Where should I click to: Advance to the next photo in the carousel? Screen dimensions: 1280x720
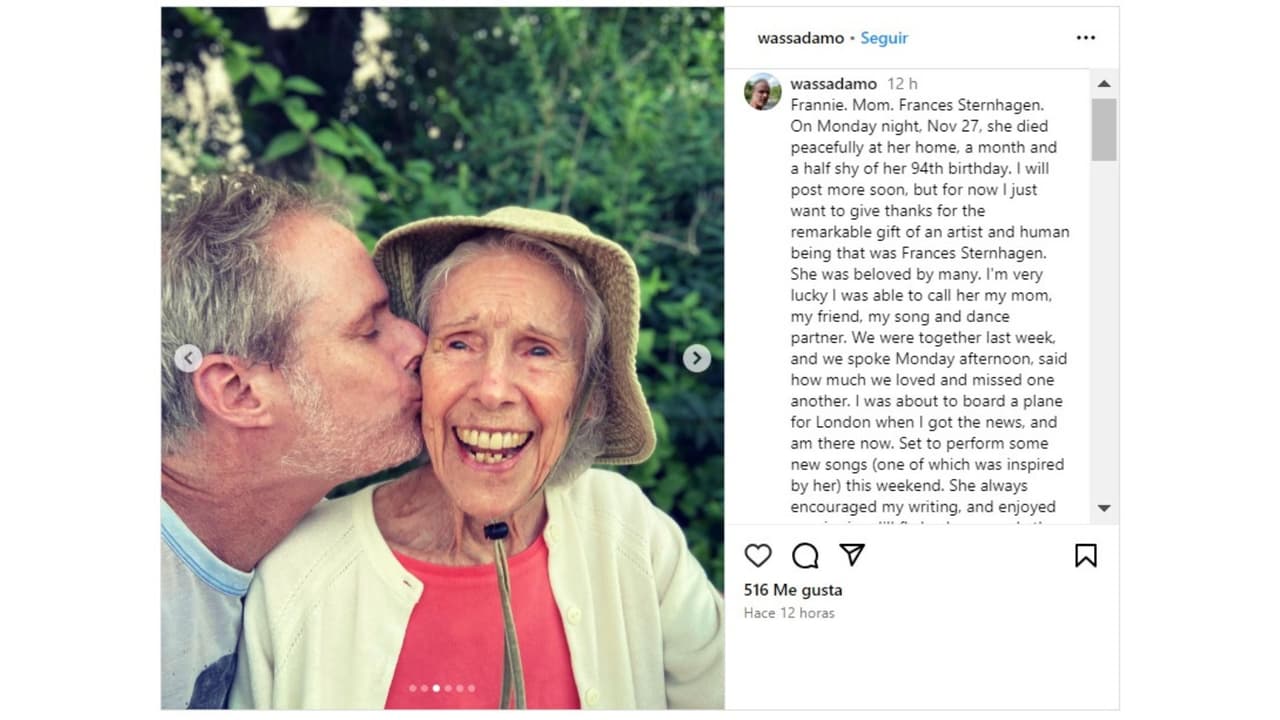[697, 358]
